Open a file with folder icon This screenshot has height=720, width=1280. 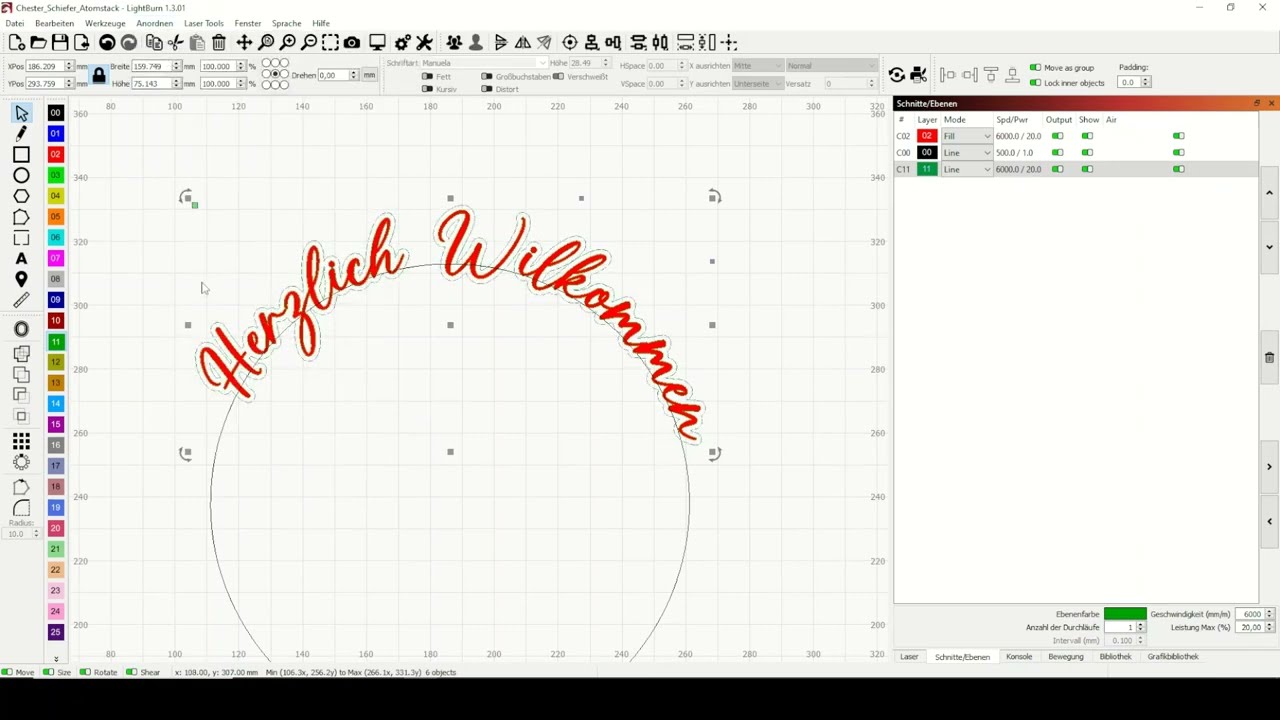[x=38, y=42]
